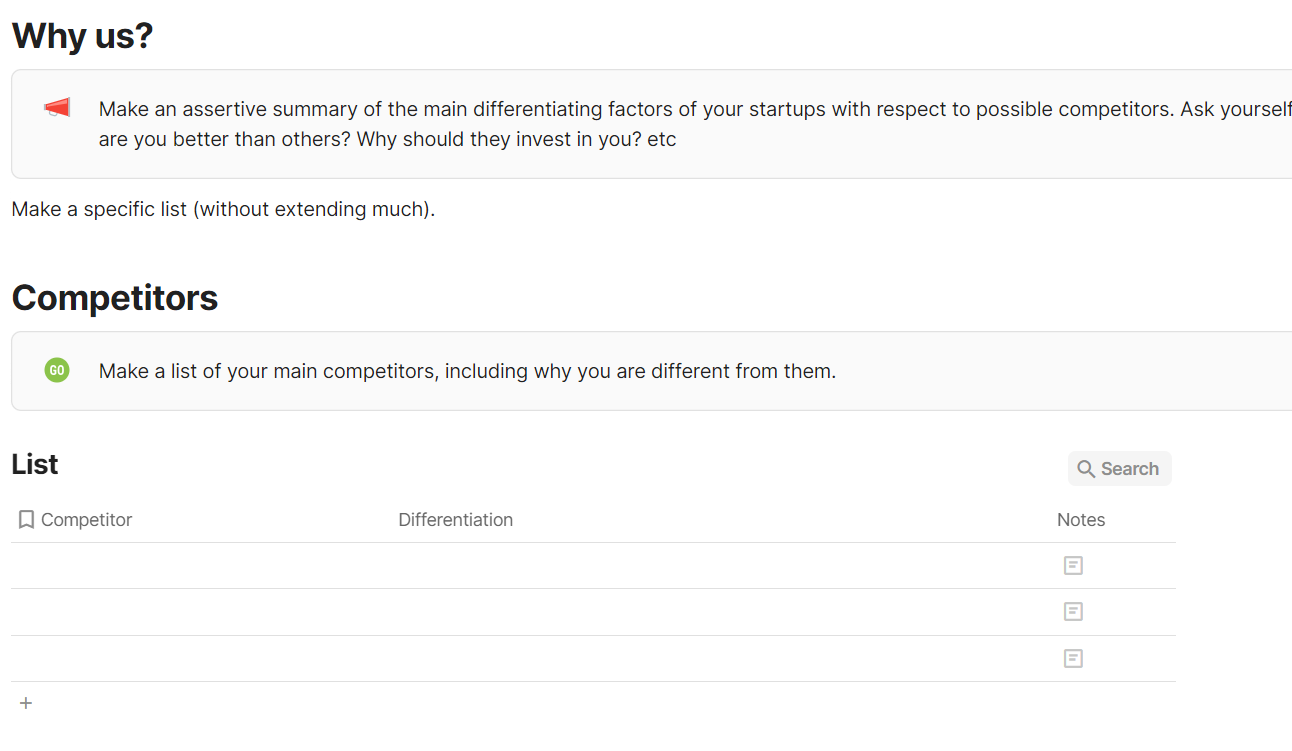Click the "Make a specific list" paragraph
The width and height of the screenshot is (1292, 751).
pos(223,210)
